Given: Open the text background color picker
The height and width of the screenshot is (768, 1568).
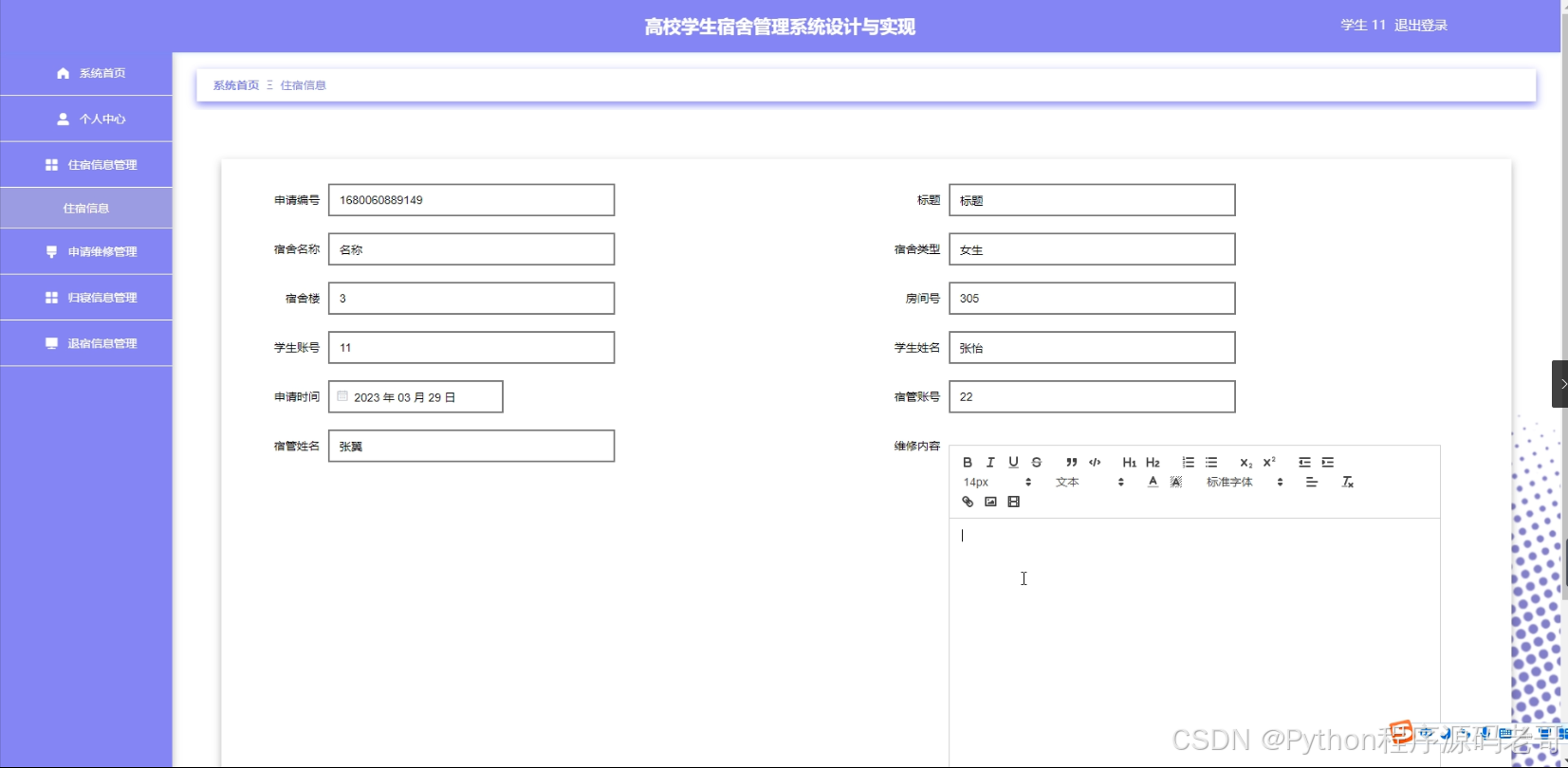Looking at the screenshot, I should click(1176, 483).
